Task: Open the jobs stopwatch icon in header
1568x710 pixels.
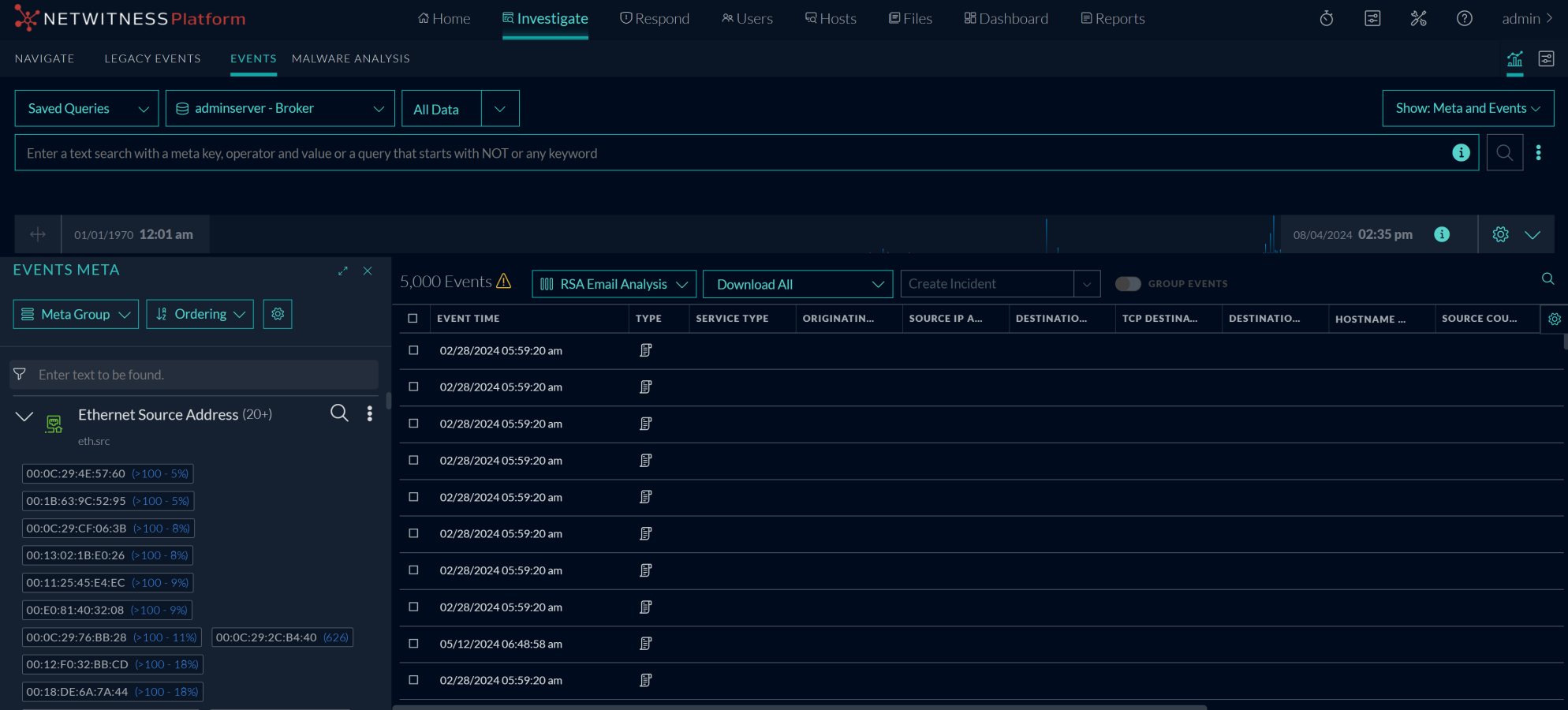Action: coord(1327,18)
